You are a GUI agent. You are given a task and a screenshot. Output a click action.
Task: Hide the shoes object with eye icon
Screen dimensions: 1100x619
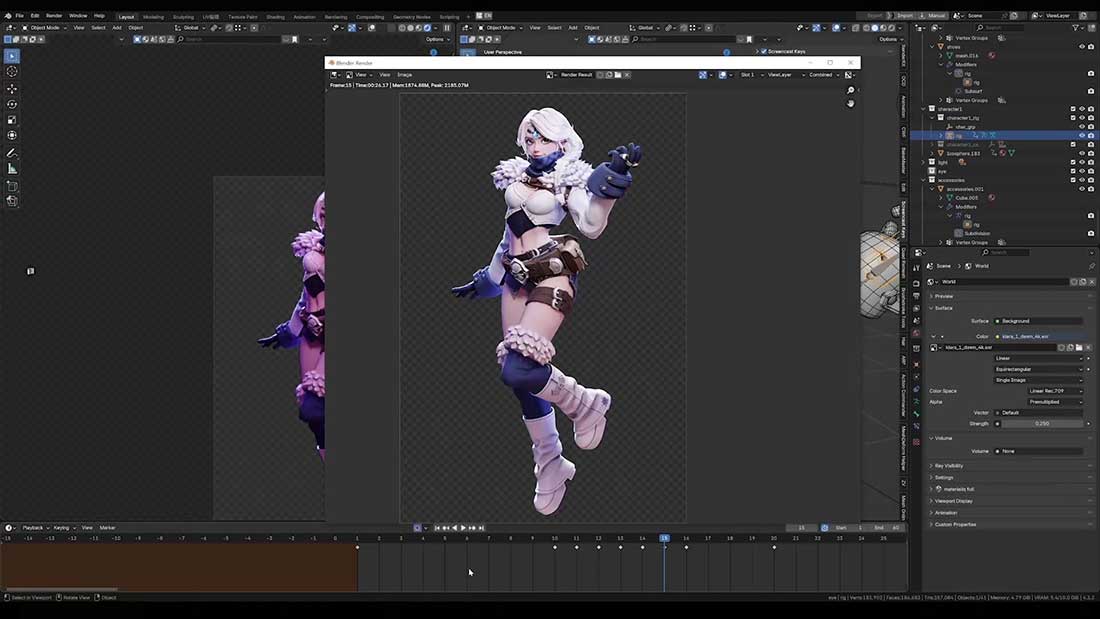coord(1082,46)
